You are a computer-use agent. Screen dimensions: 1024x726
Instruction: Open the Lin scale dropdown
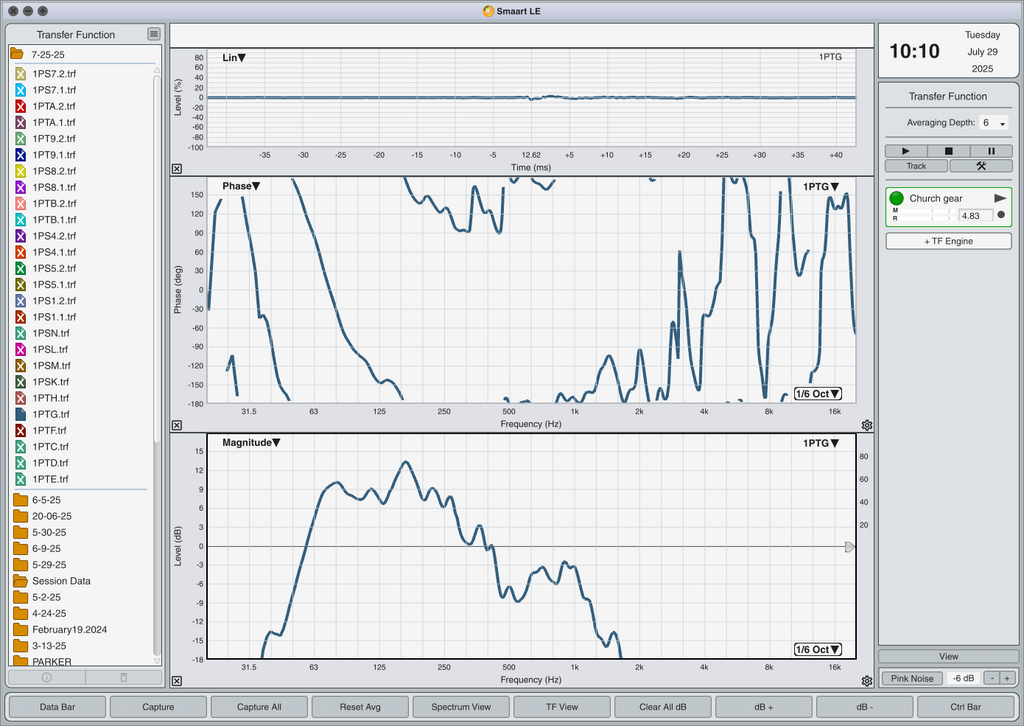(x=234, y=57)
